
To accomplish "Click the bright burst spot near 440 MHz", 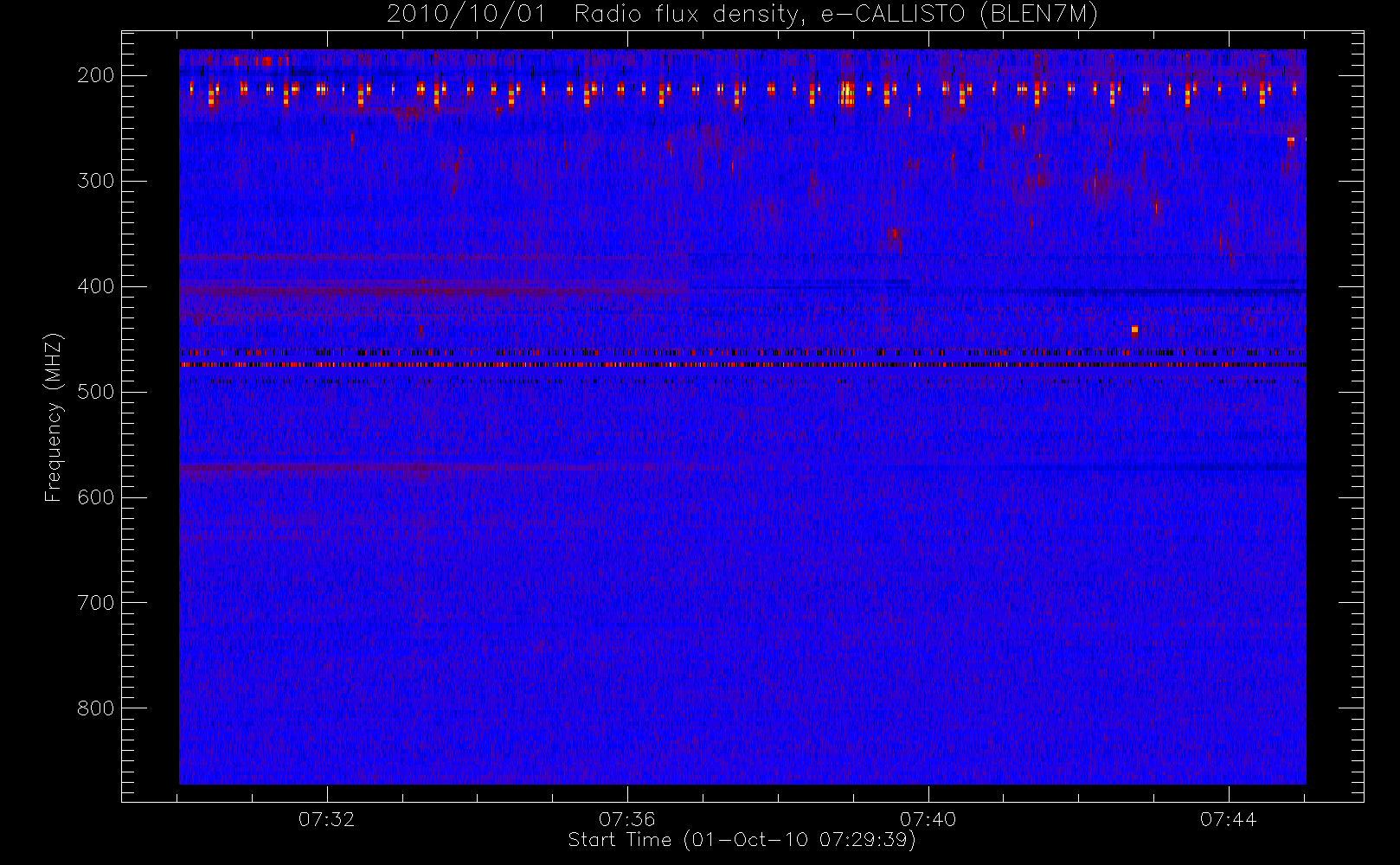I will point(1134,330).
